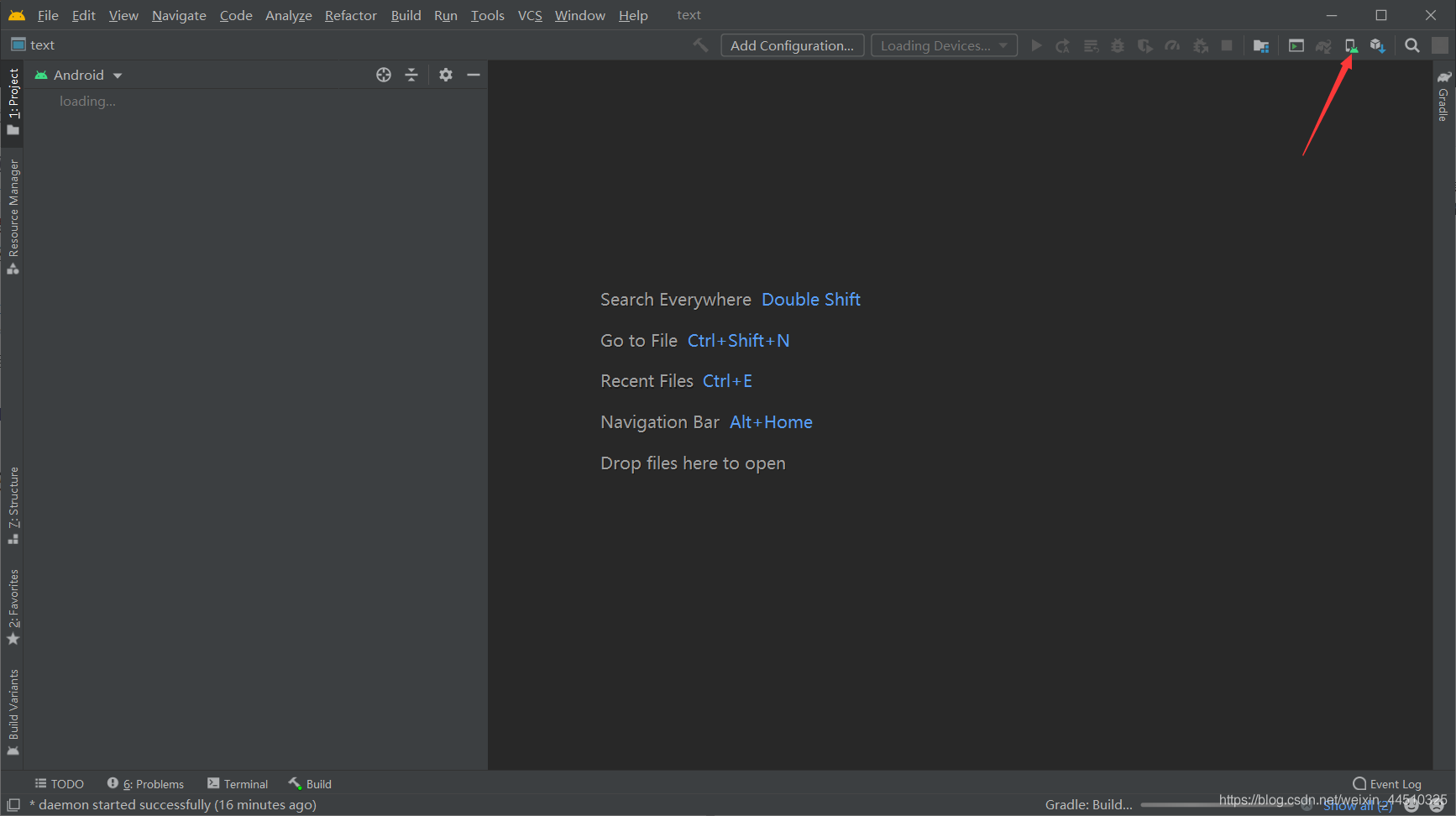The image size is (1456, 816).
Task: Click the Attach Debugger to Android Process icon
Action: click(x=1201, y=45)
